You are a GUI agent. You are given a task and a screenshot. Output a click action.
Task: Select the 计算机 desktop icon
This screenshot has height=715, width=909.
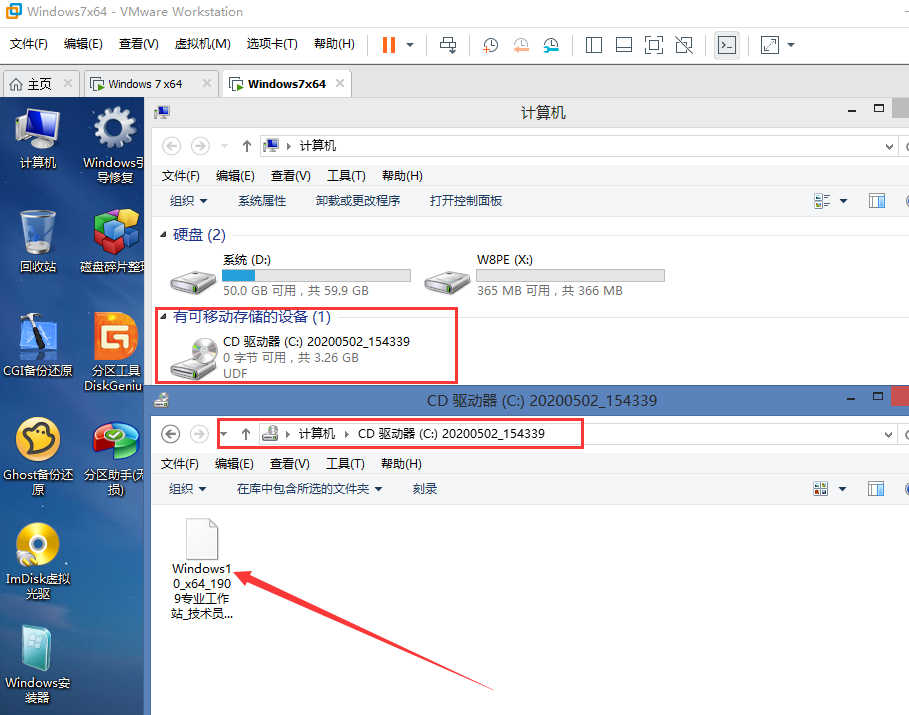[x=38, y=139]
